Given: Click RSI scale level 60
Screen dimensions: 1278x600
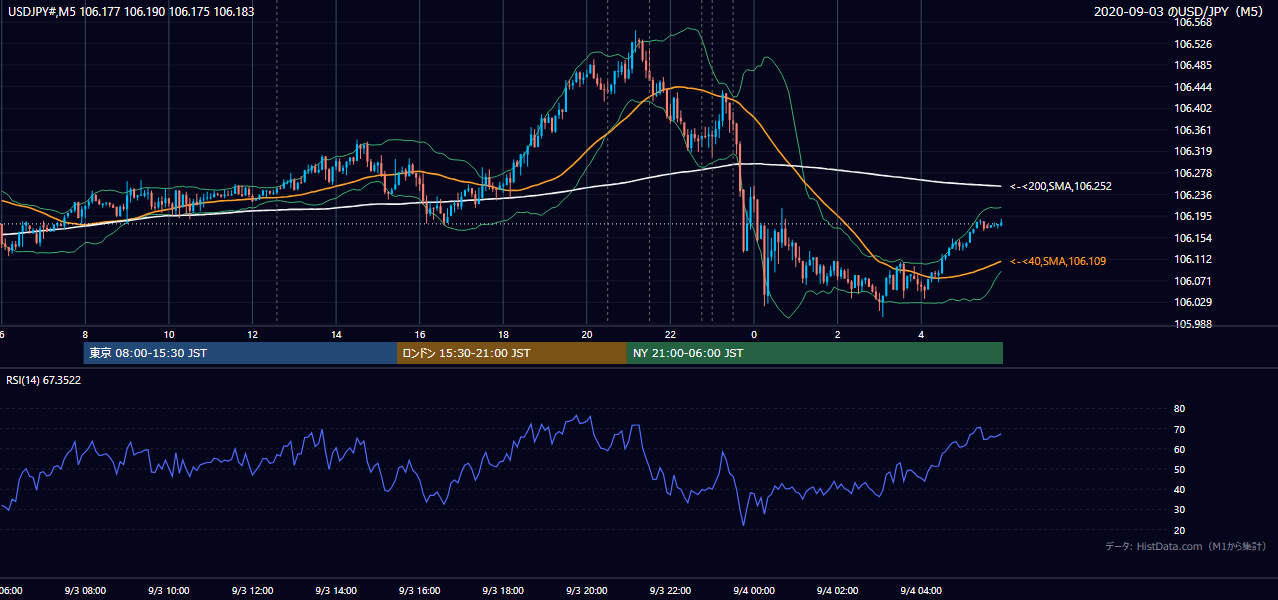Looking at the screenshot, I should click(1179, 449).
